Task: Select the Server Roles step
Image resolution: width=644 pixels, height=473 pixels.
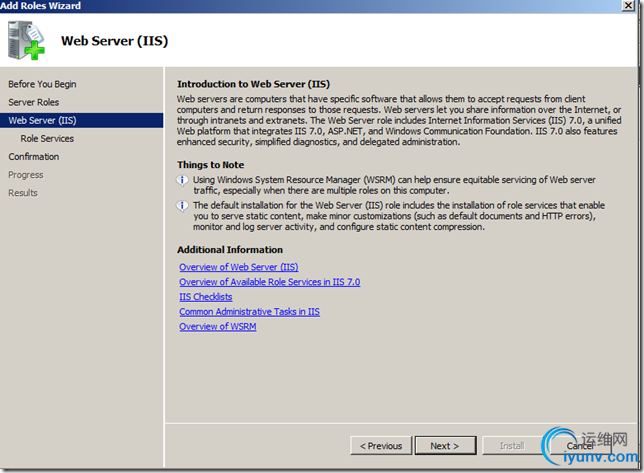Action: click(x=34, y=102)
